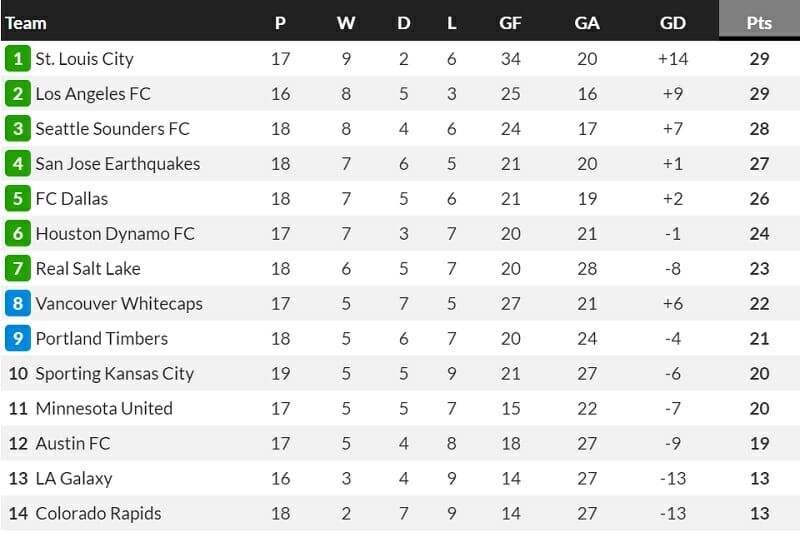Click the blue rank 9 badge
Screen dimensions: 800x537
coord(17,339)
